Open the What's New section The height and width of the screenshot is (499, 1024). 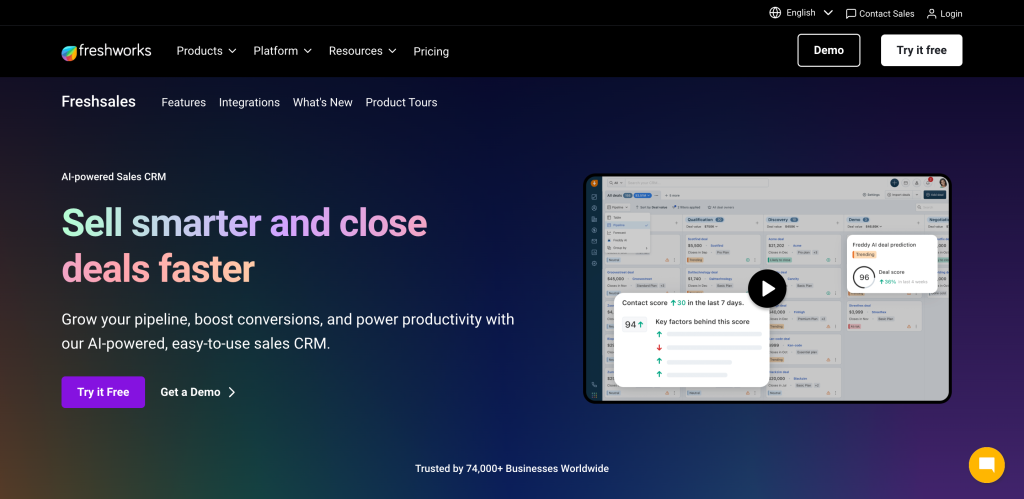[x=322, y=102]
